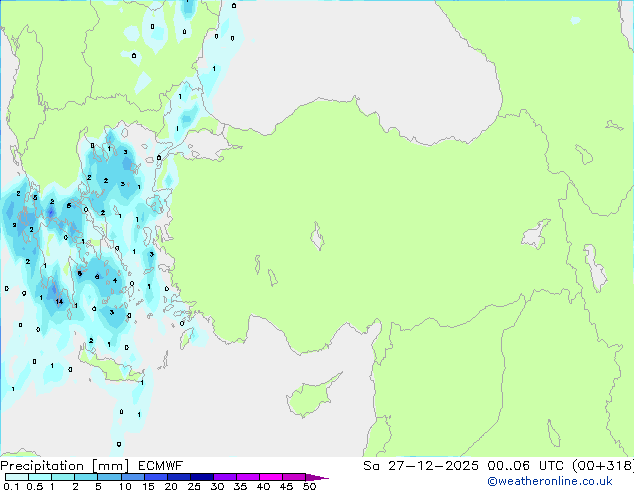634x490 pixels.
Task: Click the 'Precipitation' title word
Action: [x=42, y=466]
